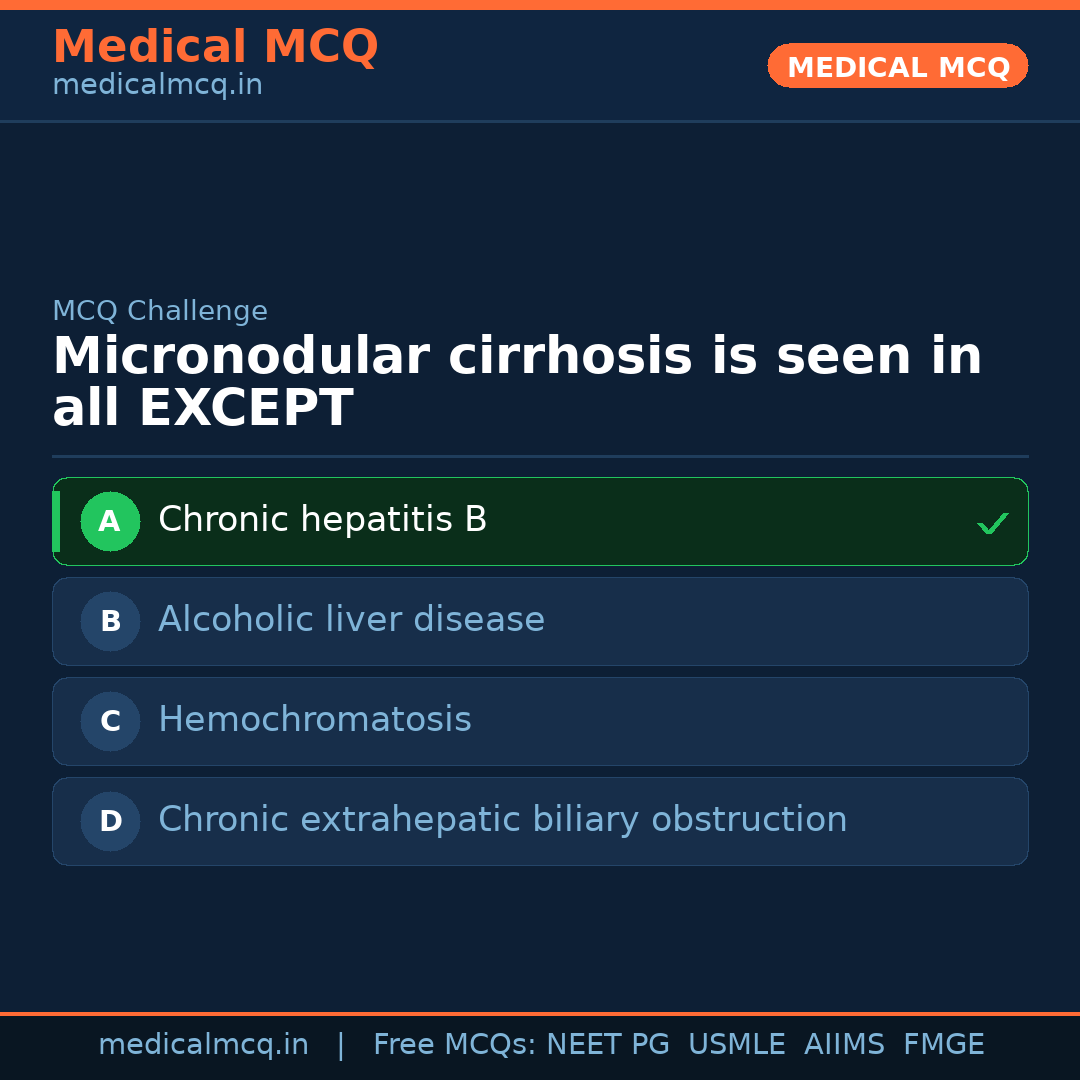Pick the Hemochromatosis answer option

[x=314, y=720]
